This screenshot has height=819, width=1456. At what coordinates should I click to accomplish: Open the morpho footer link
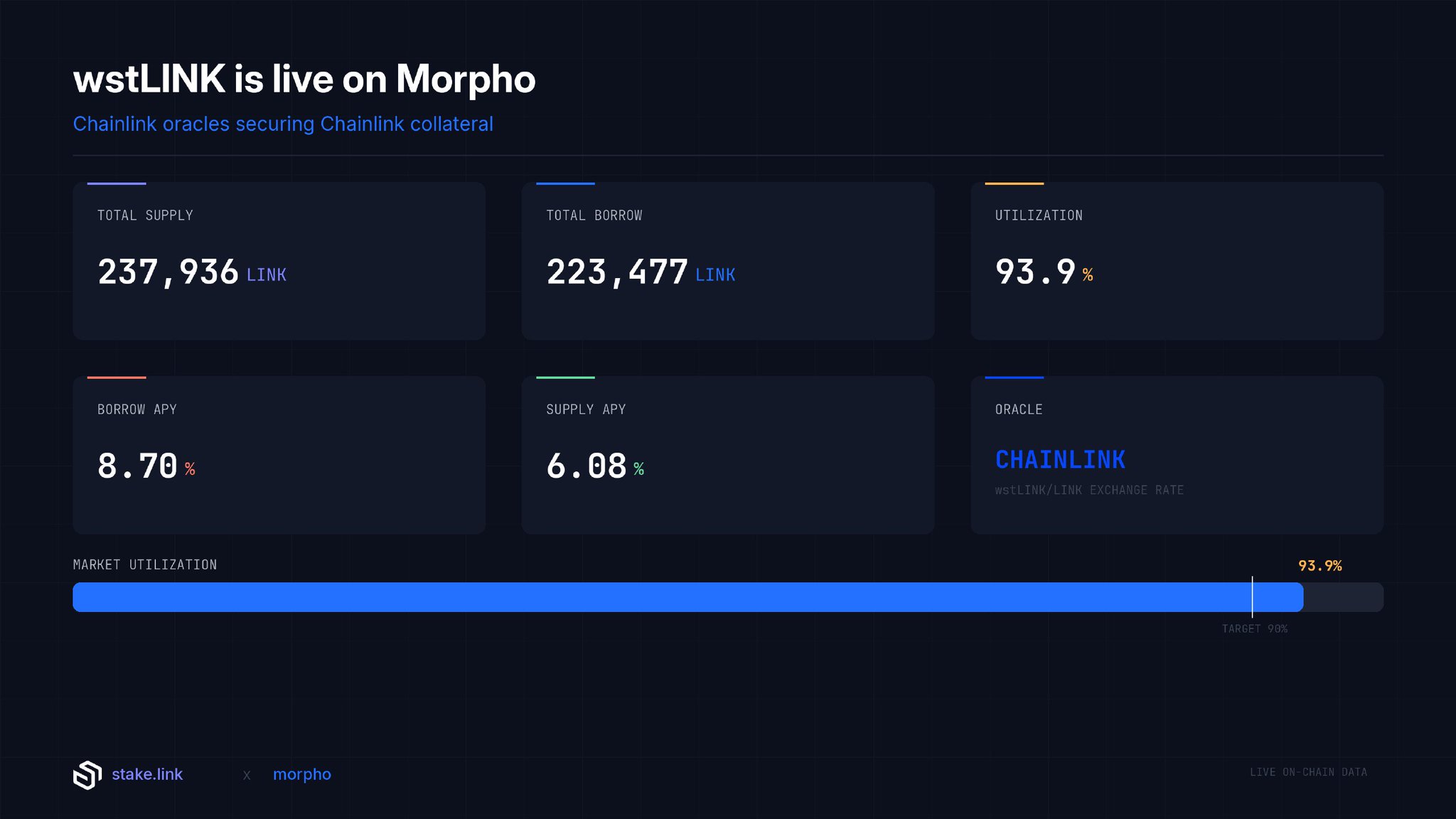(x=301, y=774)
